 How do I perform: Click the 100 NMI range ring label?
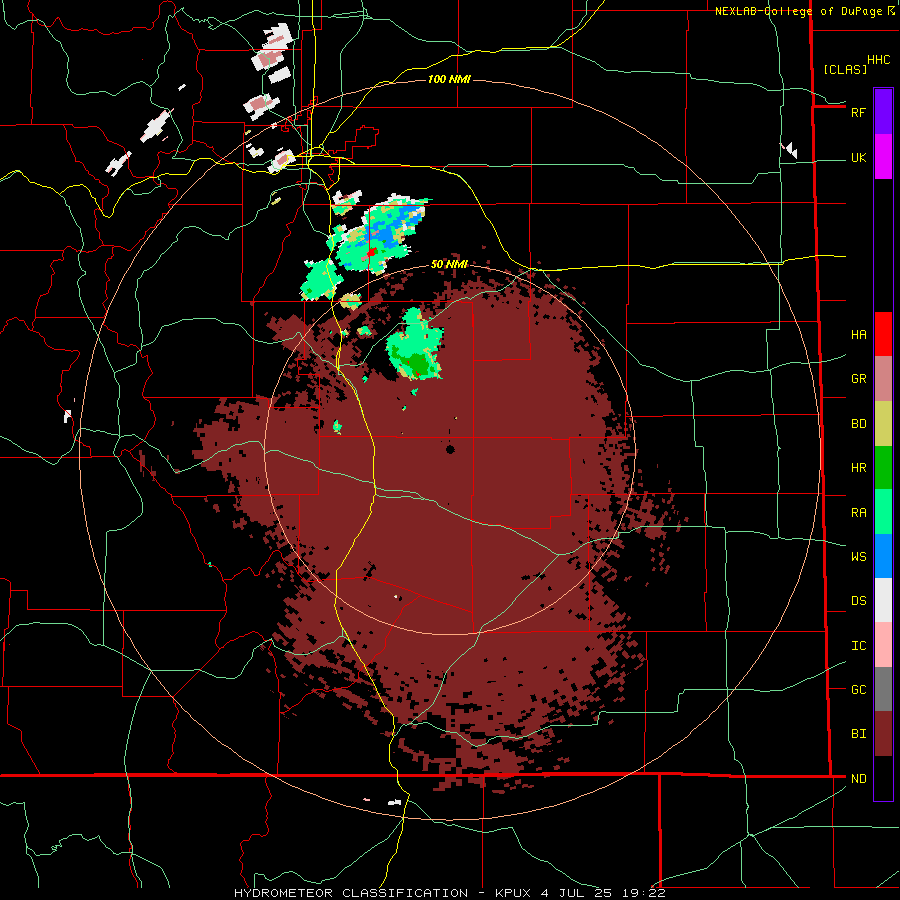[x=449, y=79]
